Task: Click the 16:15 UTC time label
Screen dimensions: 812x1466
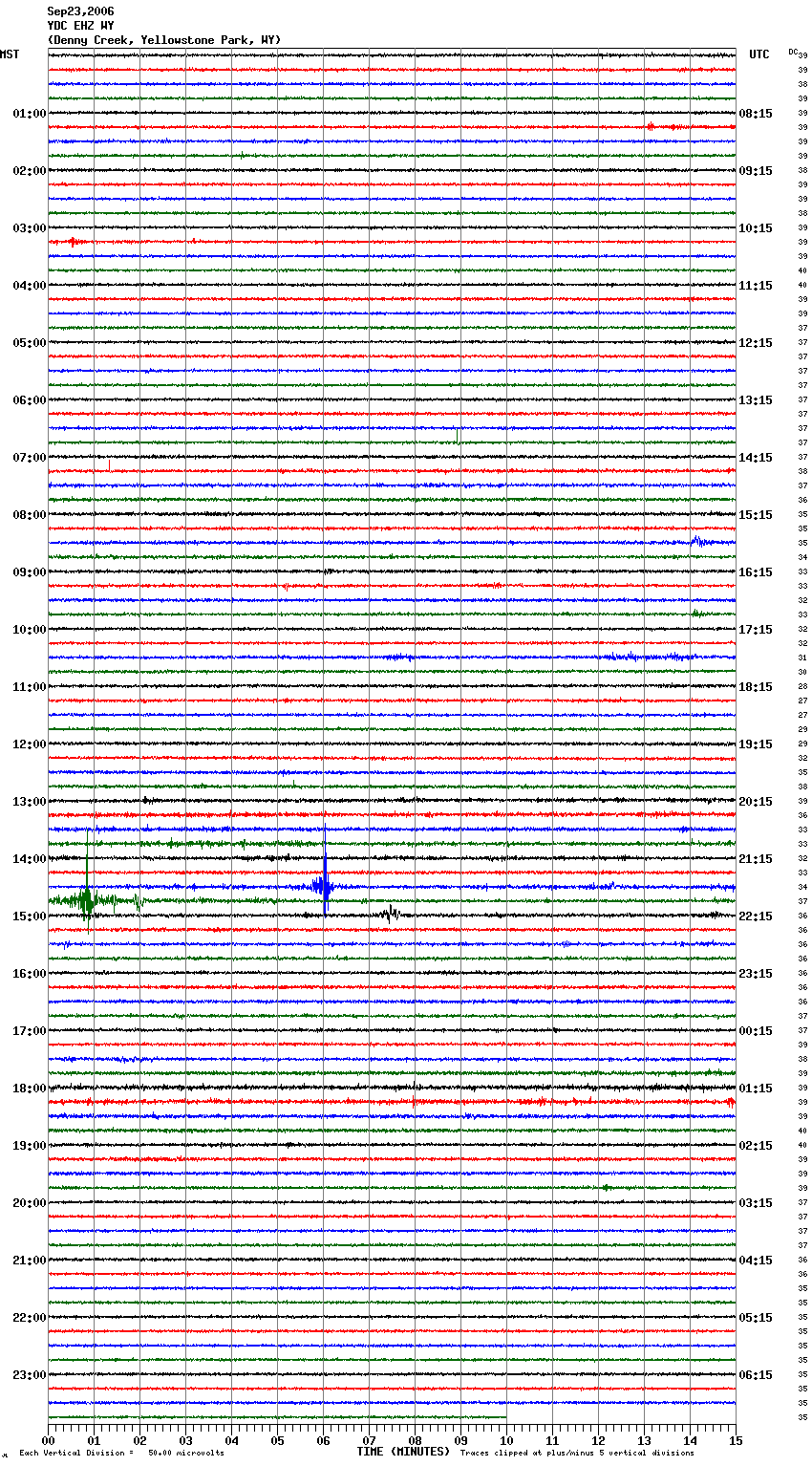Action: [756, 572]
